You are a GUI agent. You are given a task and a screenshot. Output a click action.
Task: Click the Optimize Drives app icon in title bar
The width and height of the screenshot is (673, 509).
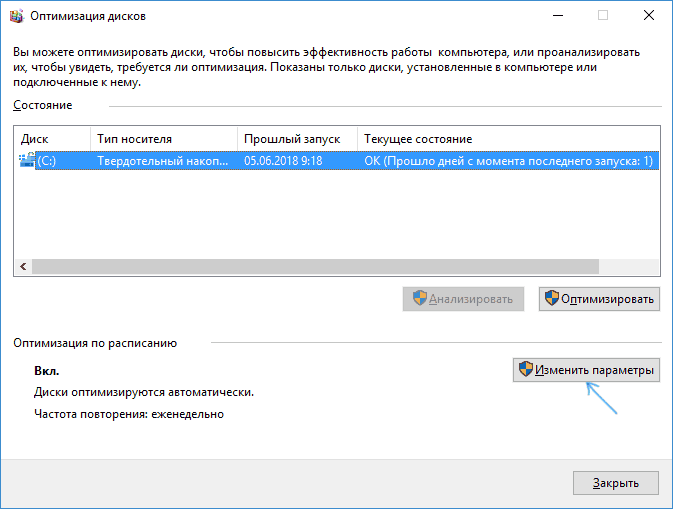pyautogui.click(x=17, y=16)
